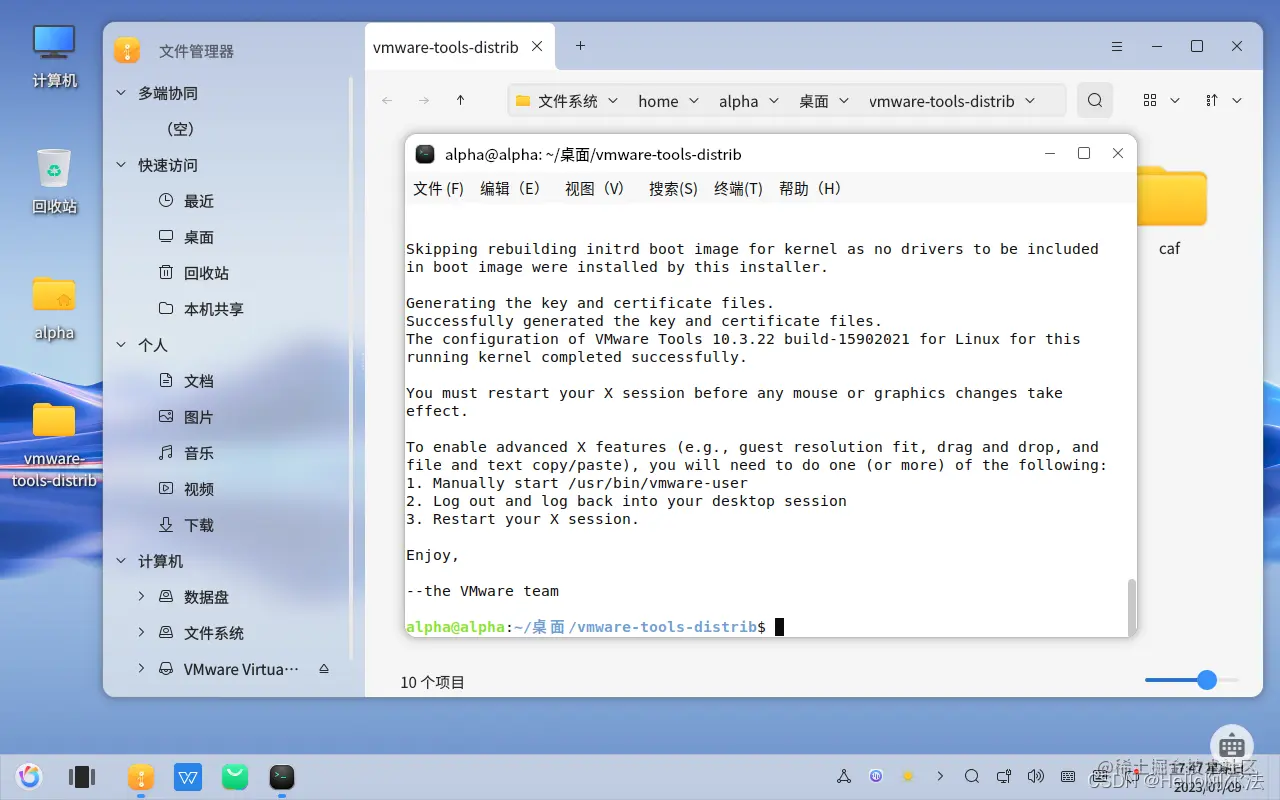
Task: Click the multitask view taskbar icon
Action: click(x=81, y=776)
